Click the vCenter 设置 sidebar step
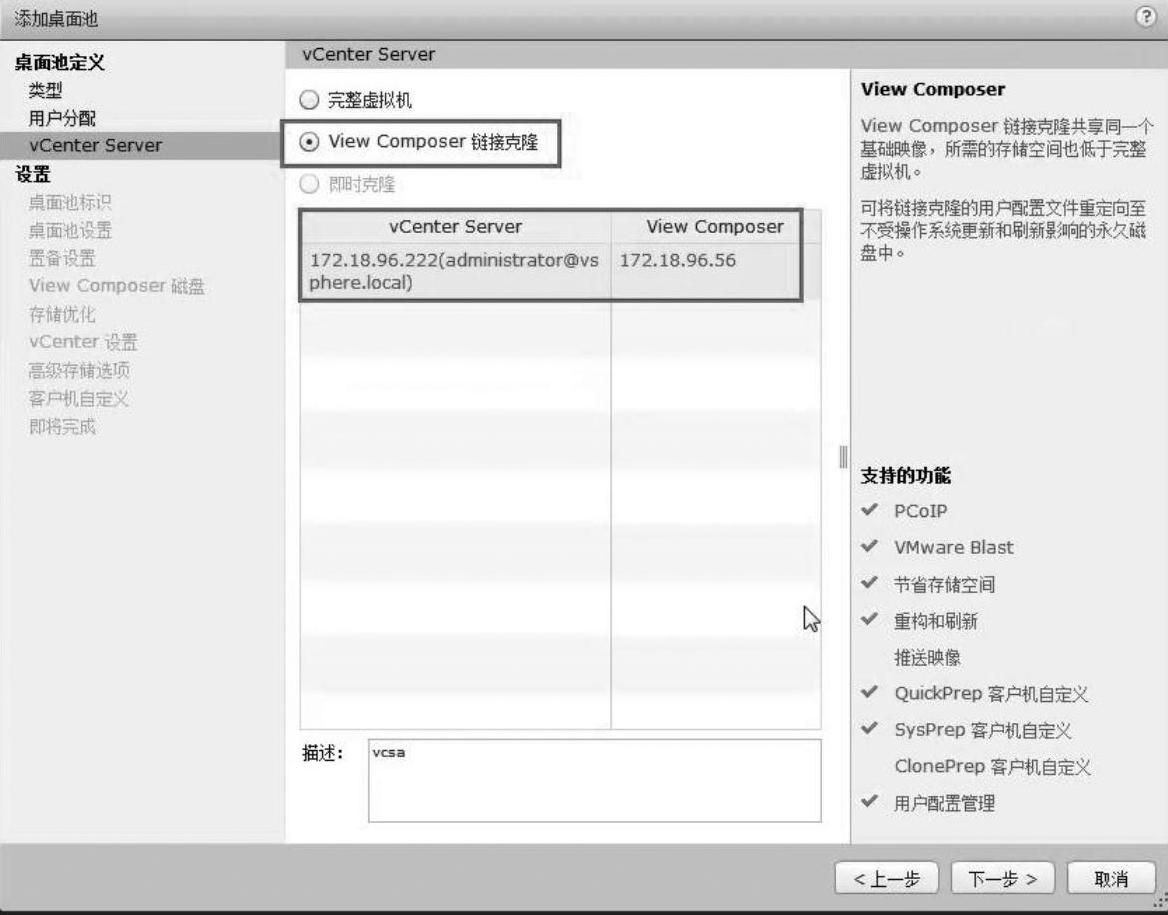 [x=83, y=342]
